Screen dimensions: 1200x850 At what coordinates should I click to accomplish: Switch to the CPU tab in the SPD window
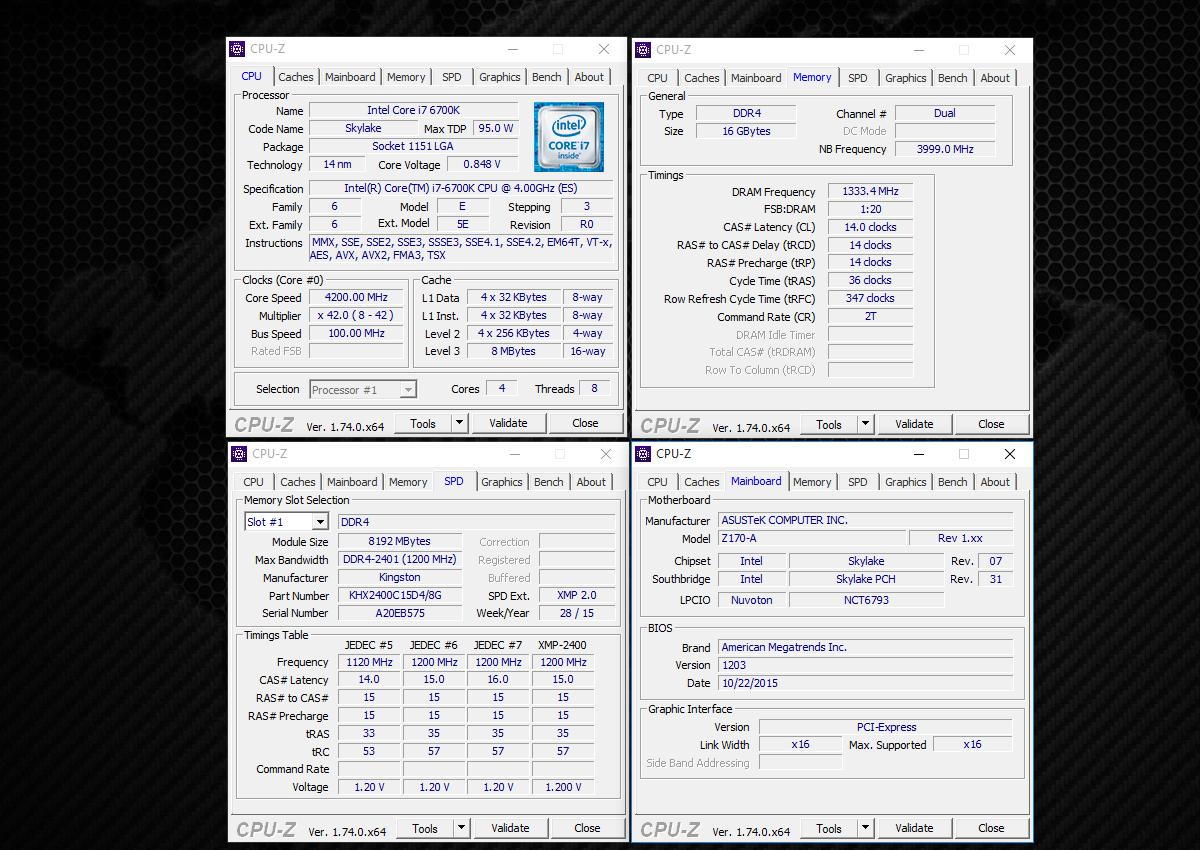coord(254,482)
